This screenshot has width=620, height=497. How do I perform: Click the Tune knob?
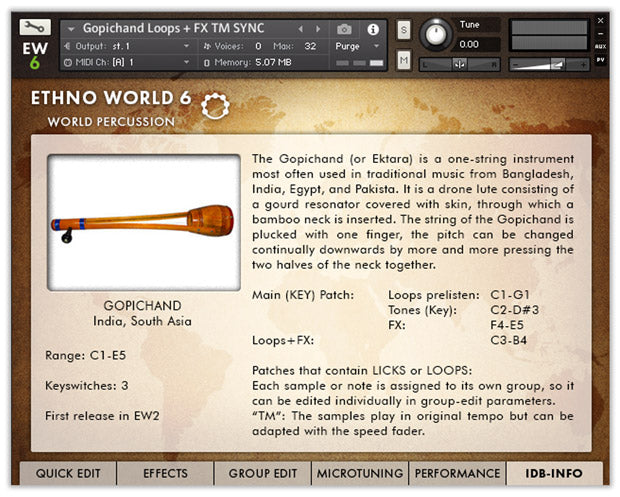436,34
